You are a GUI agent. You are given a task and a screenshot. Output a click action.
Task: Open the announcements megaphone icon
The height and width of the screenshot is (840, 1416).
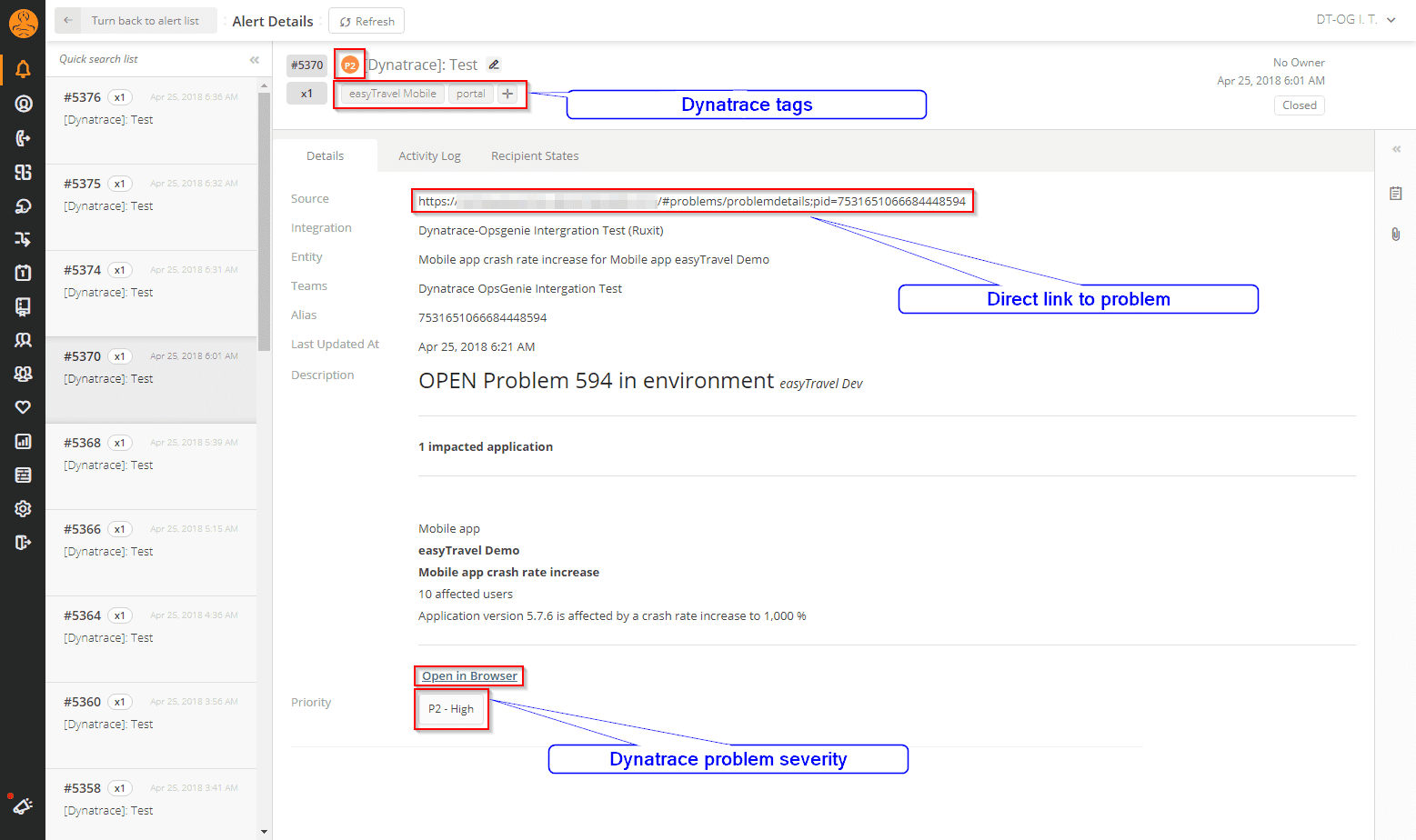pyautogui.click(x=22, y=805)
